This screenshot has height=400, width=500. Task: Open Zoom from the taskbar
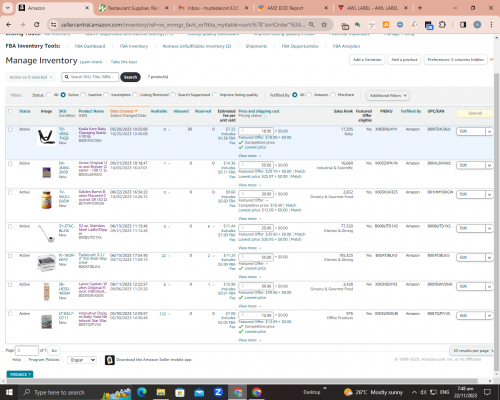click(218, 392)
